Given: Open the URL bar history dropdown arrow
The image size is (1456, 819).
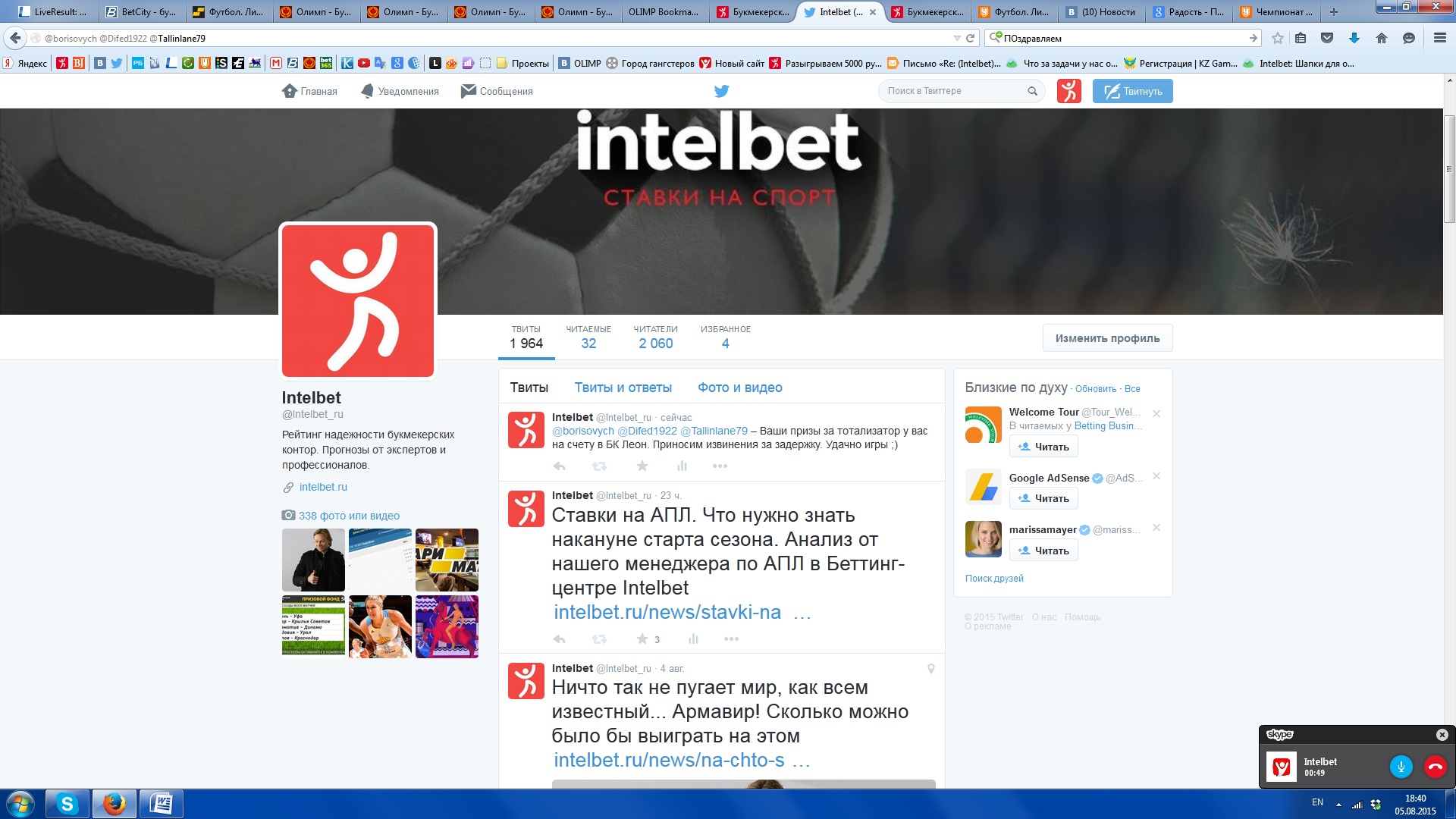Looking at the screenshot, I should 956,38.
